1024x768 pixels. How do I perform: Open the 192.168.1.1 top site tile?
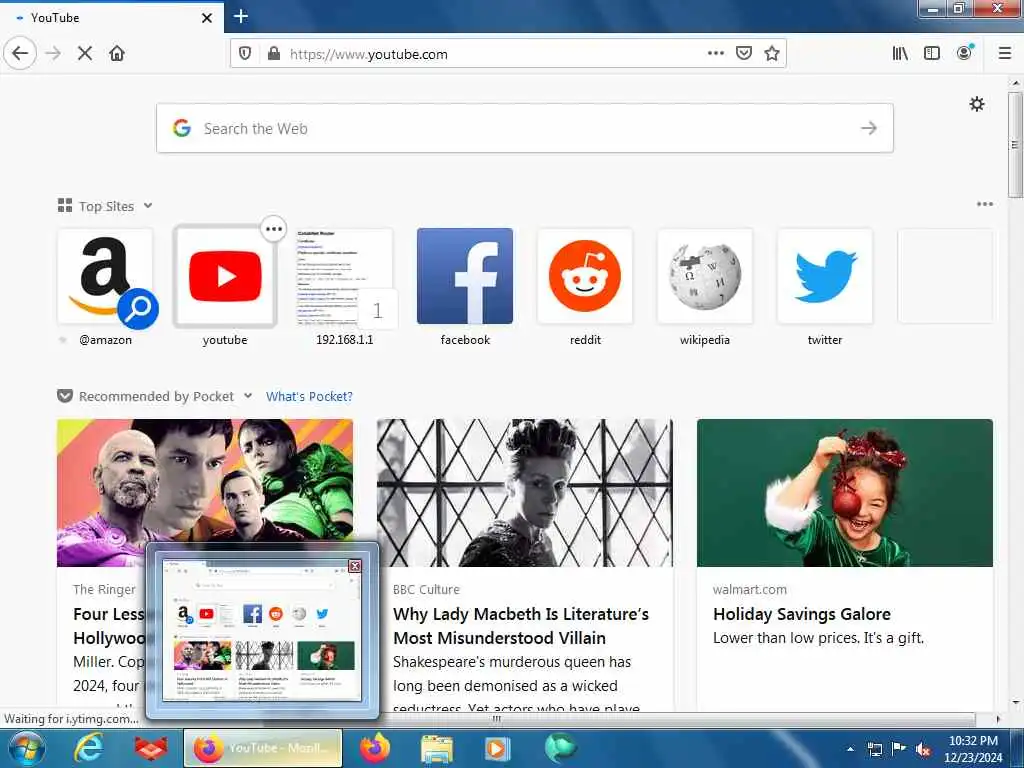[x=345, y=276]
